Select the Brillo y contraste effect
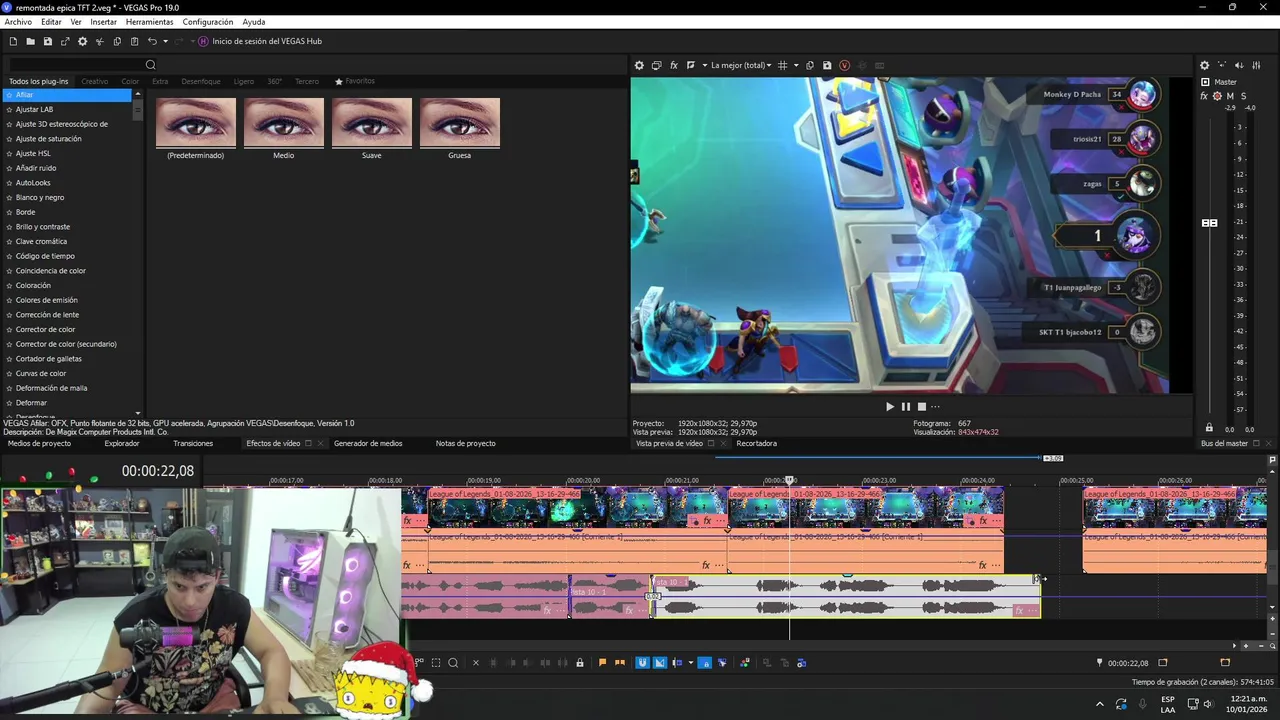This screenshot has height=720, width=1280. click(42, 227)
